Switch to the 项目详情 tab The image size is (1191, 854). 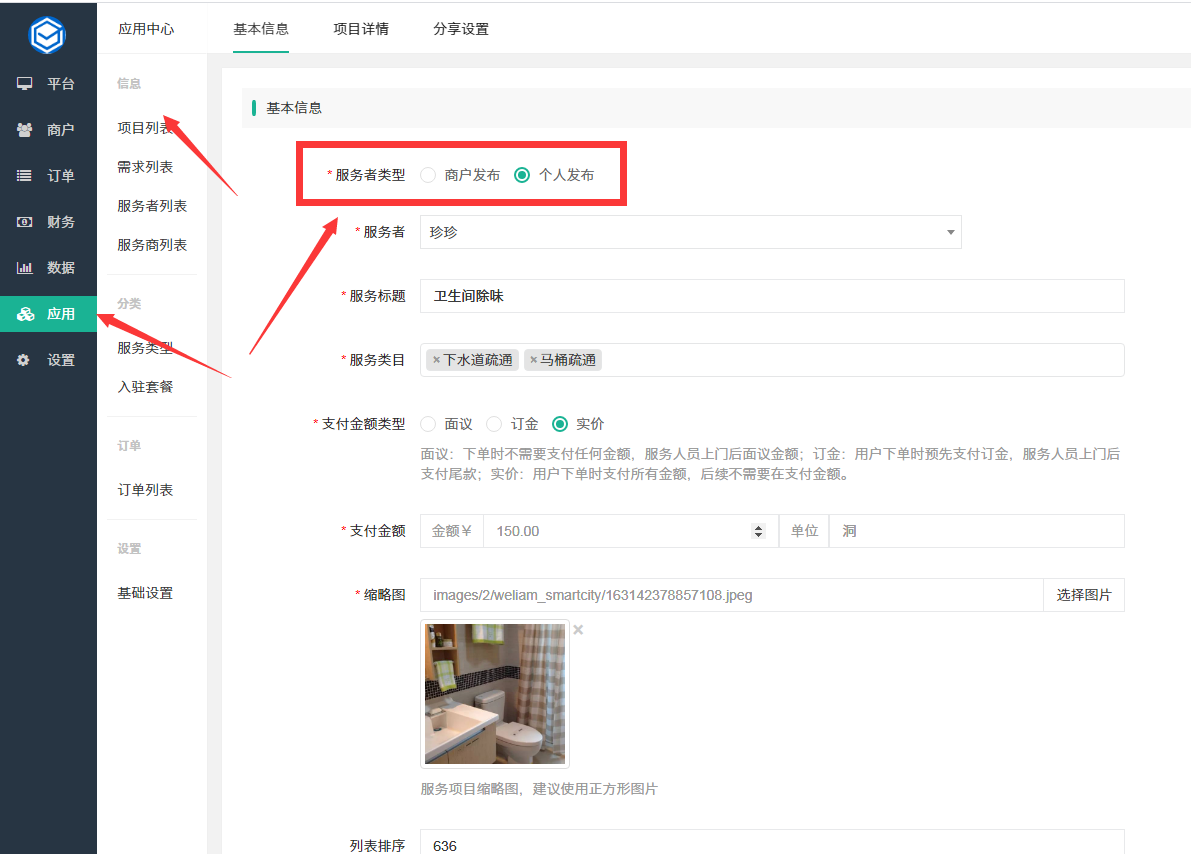tap(361, 29)
